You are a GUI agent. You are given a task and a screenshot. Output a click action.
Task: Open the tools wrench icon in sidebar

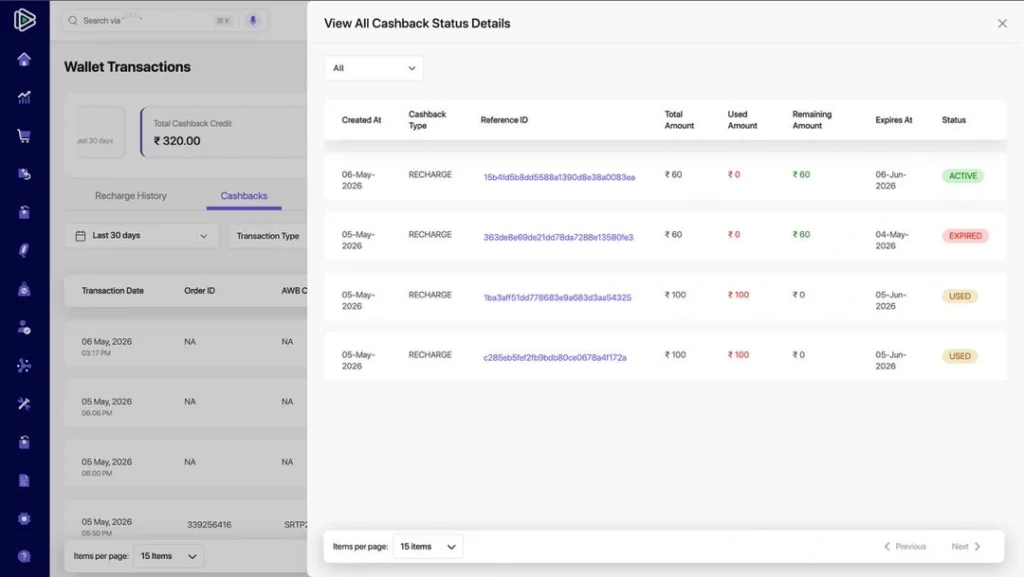(24, 403)
